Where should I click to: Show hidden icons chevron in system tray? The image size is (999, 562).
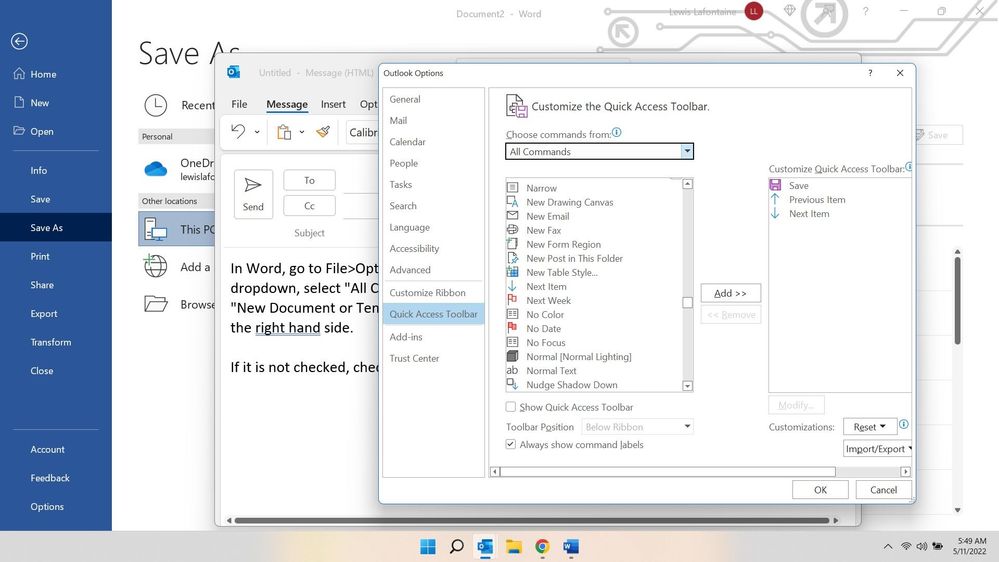888,546
